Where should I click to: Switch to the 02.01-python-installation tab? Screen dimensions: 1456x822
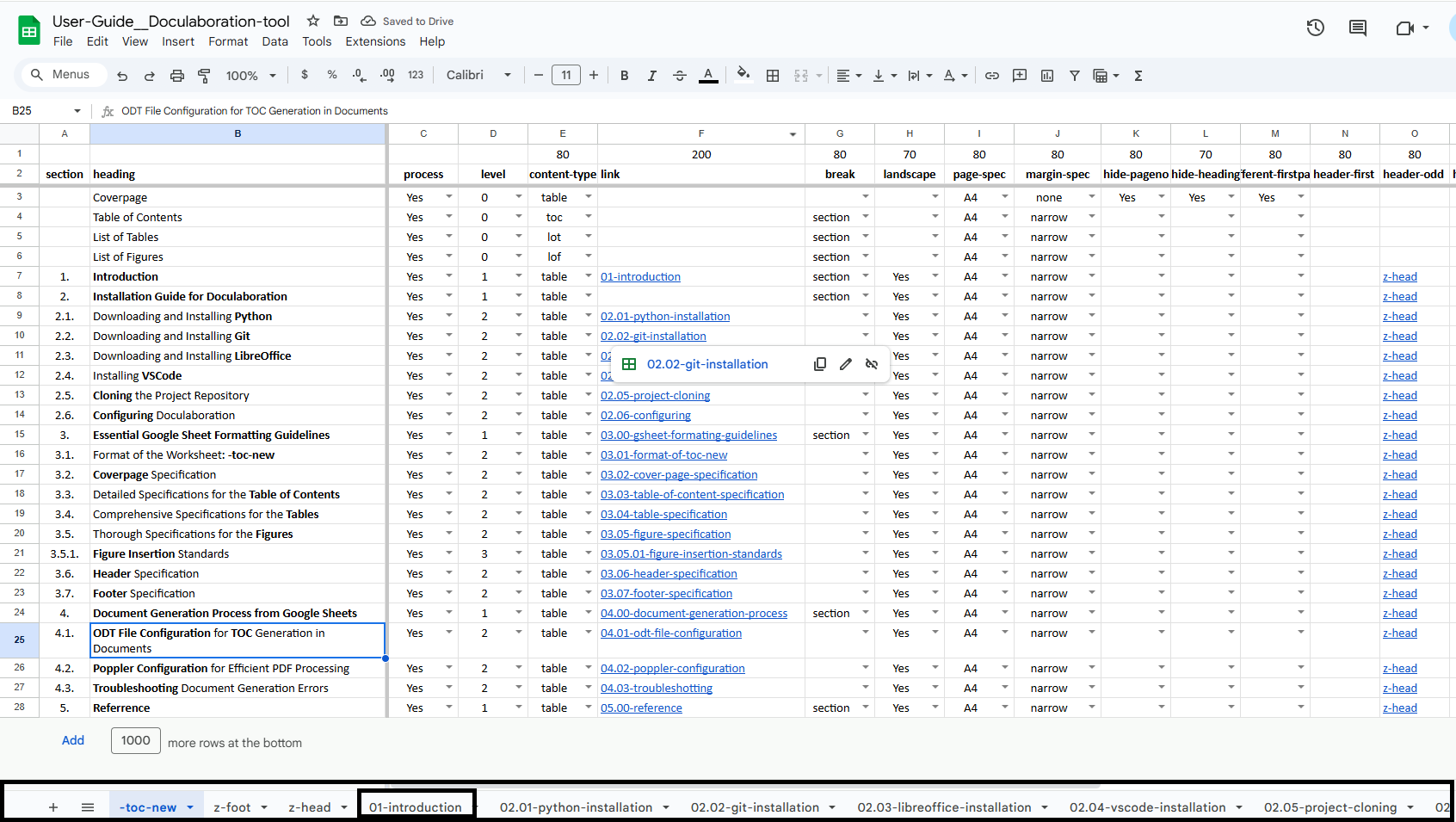pos(576,807)
